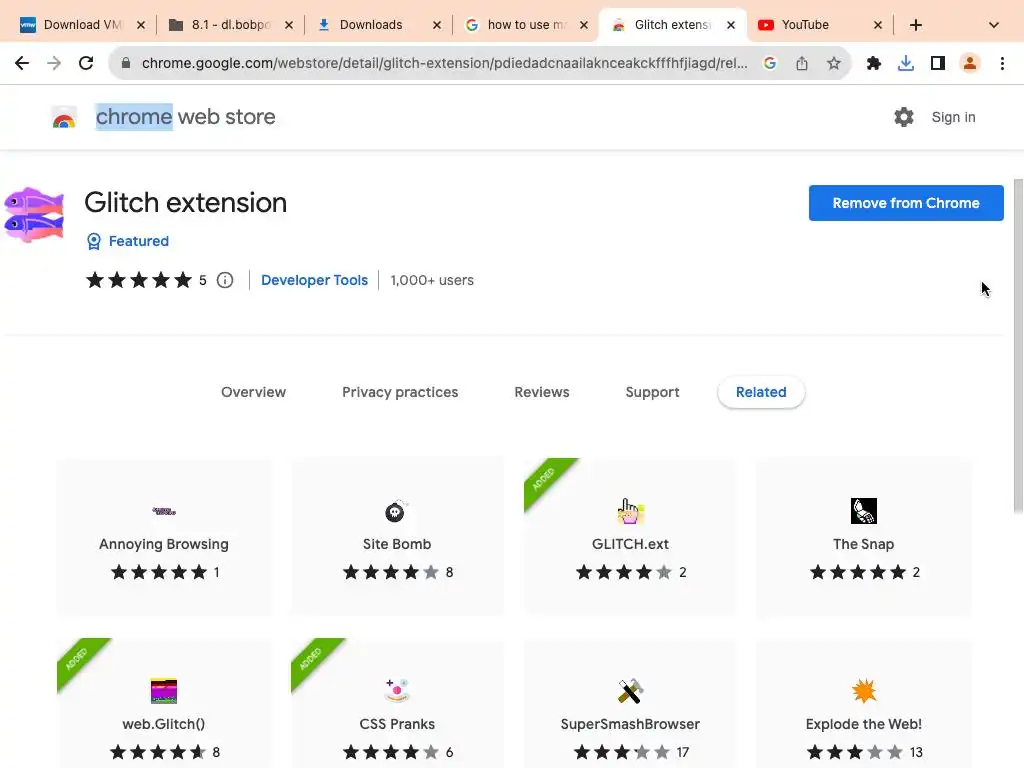Open the Developer Tools category link

(x=314, y=280)
